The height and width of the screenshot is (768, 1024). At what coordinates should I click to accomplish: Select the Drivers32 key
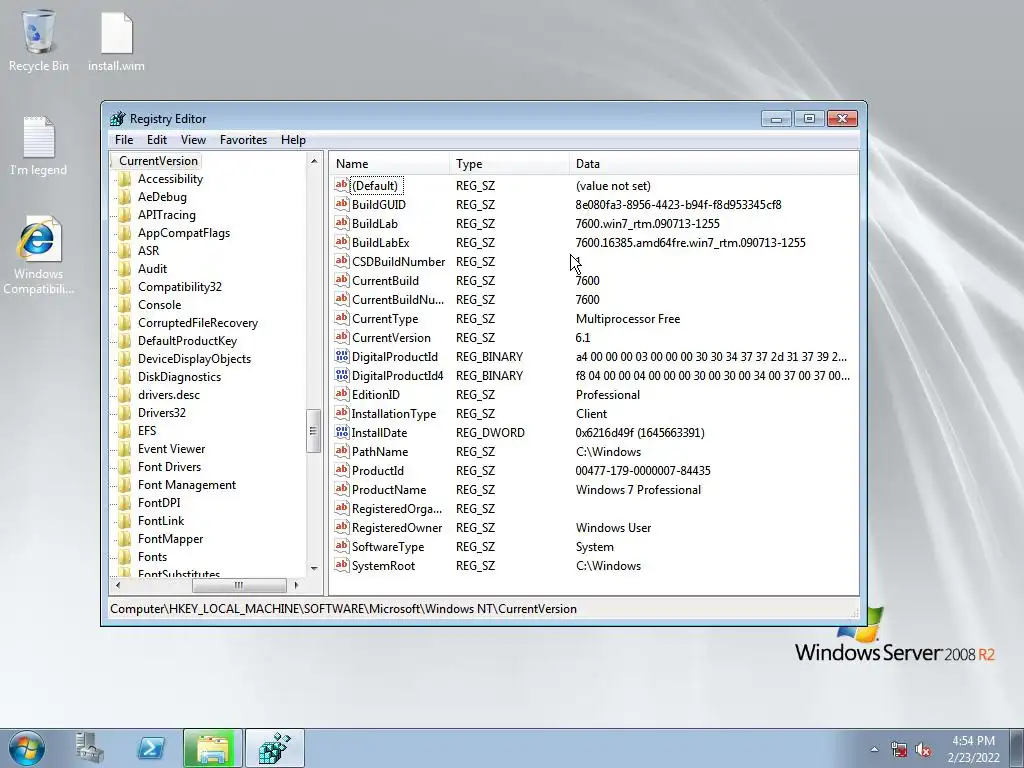pyautogui.click(x=162, y=413)
